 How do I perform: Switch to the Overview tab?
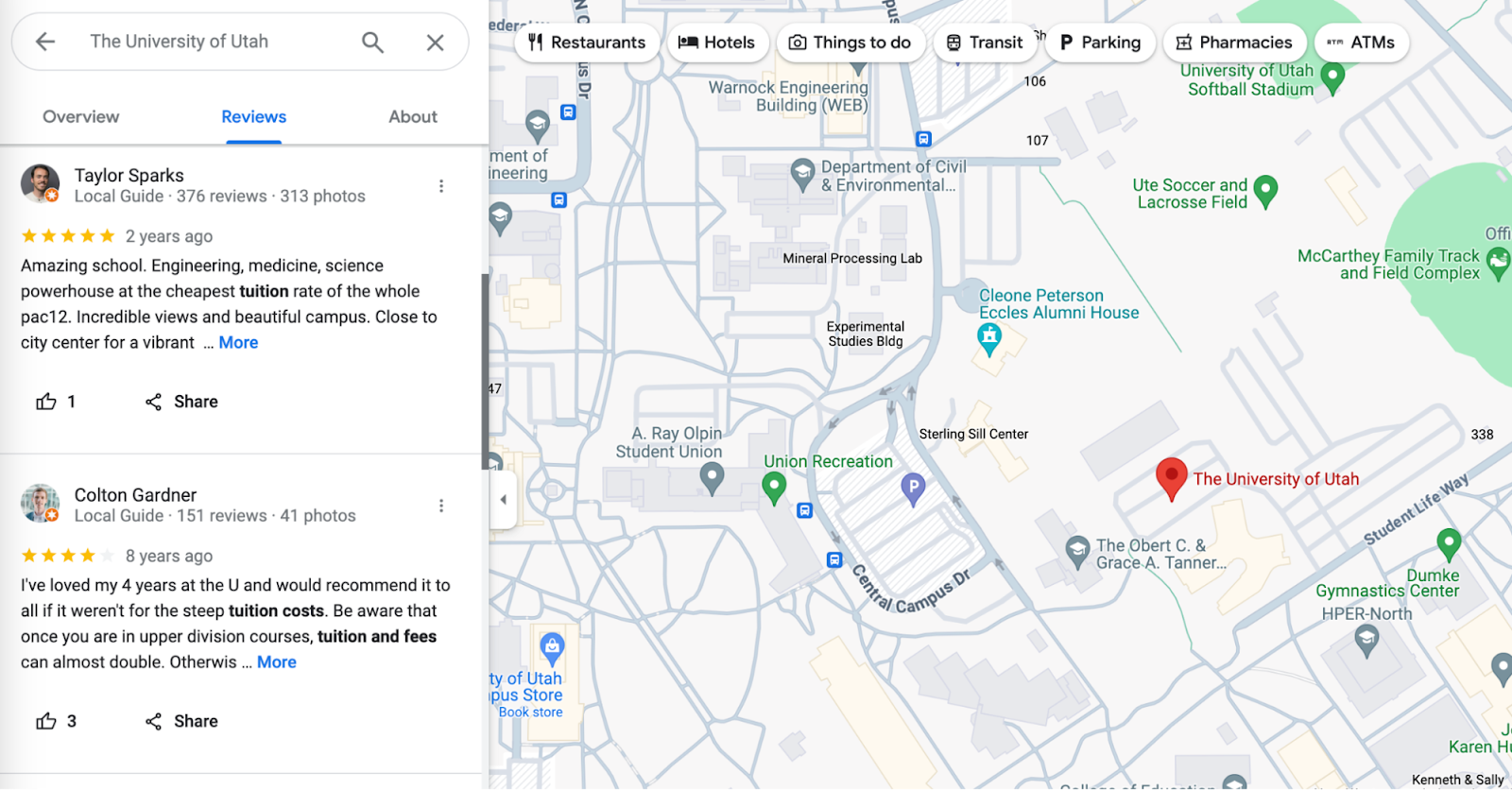81,116
